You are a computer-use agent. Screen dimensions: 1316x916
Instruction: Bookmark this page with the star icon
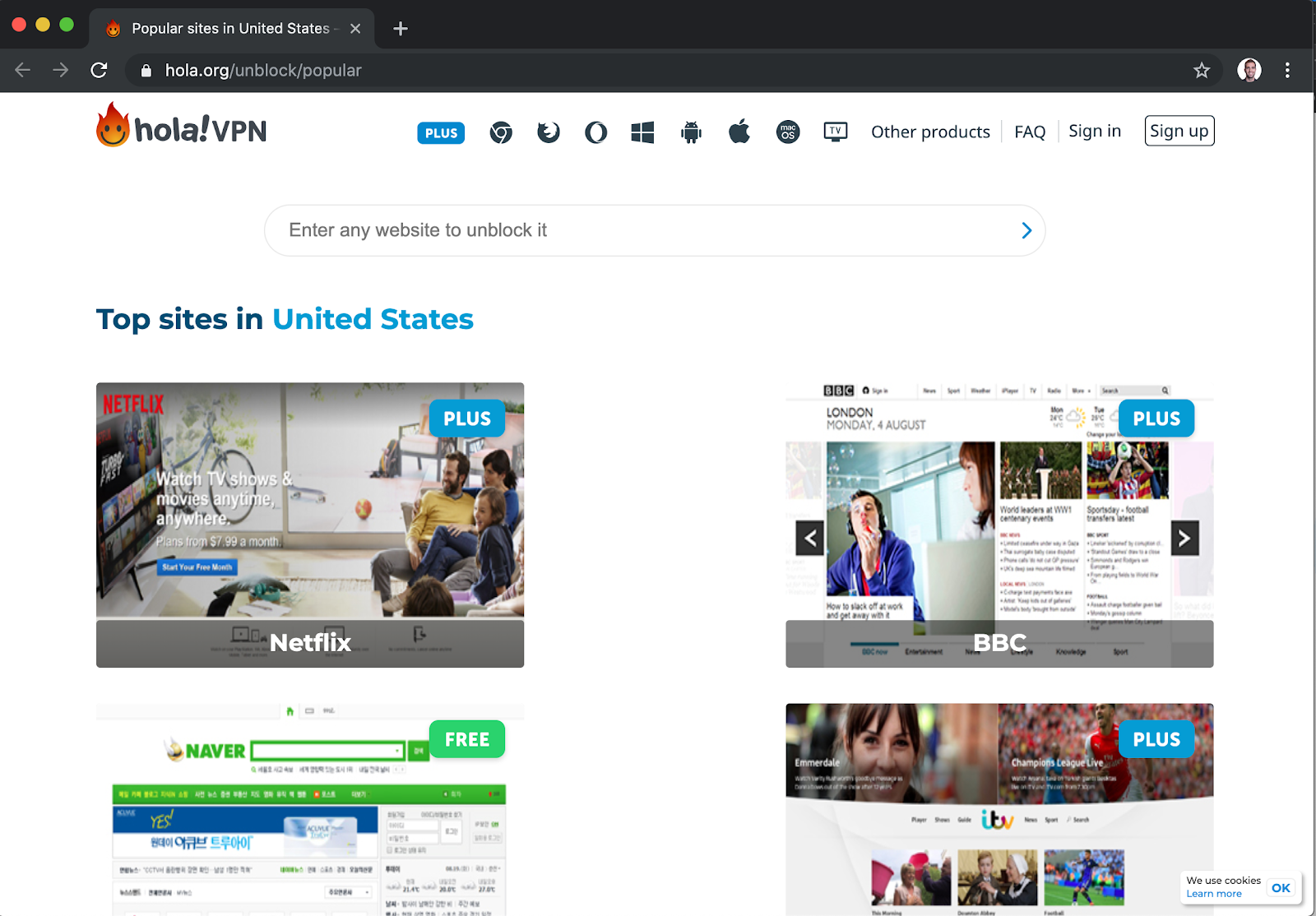click(x=1202, y=71)
